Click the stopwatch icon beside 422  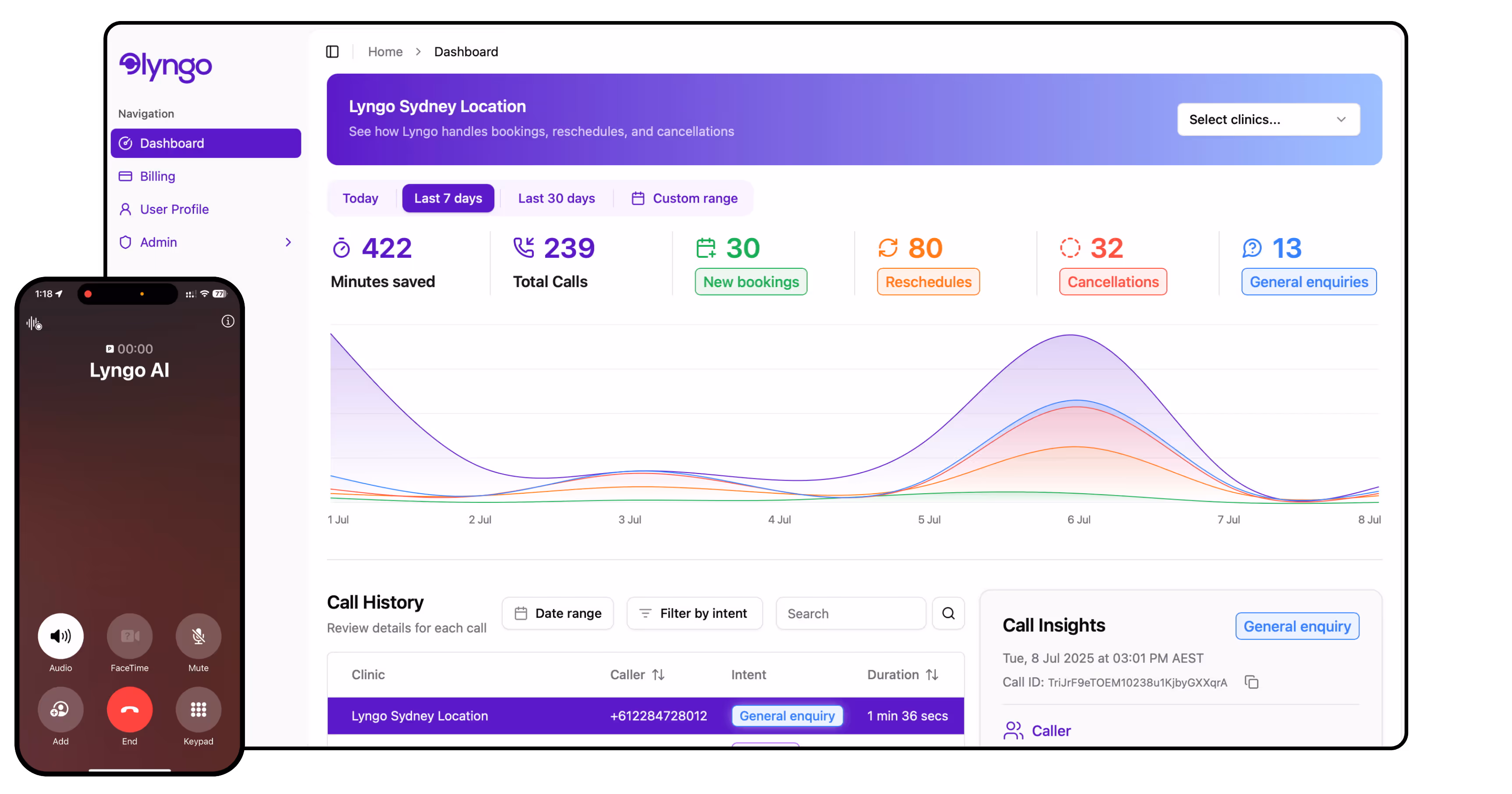(341, 248)
